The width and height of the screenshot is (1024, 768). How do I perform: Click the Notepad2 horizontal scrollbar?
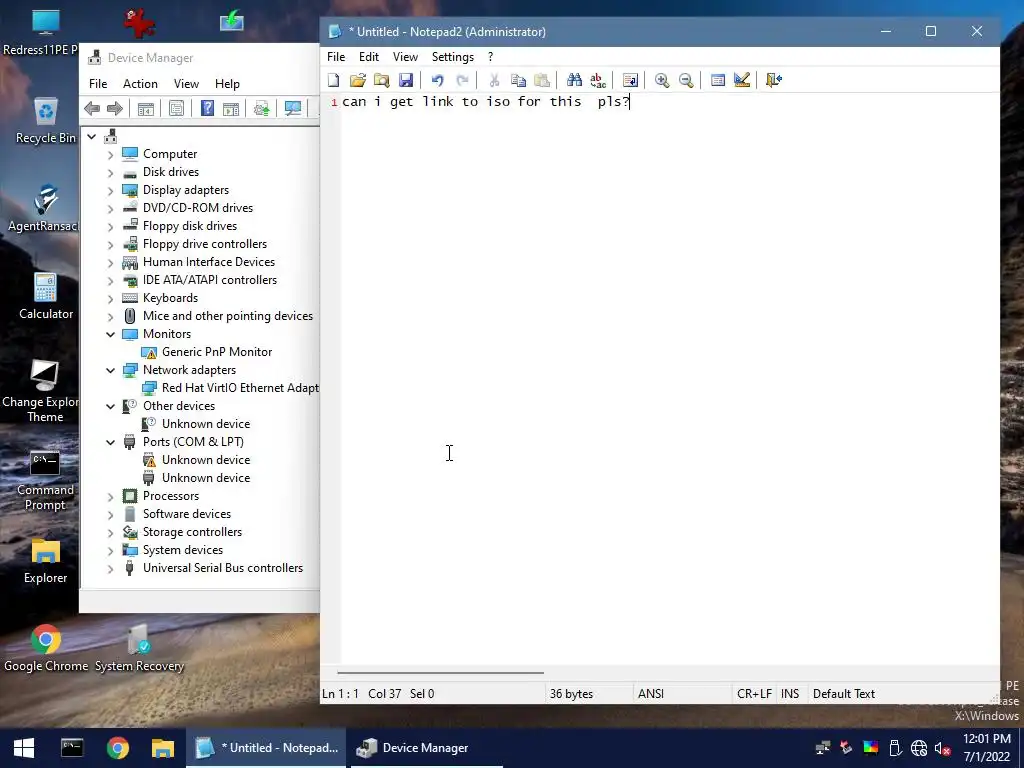click(x=441, y=672)
